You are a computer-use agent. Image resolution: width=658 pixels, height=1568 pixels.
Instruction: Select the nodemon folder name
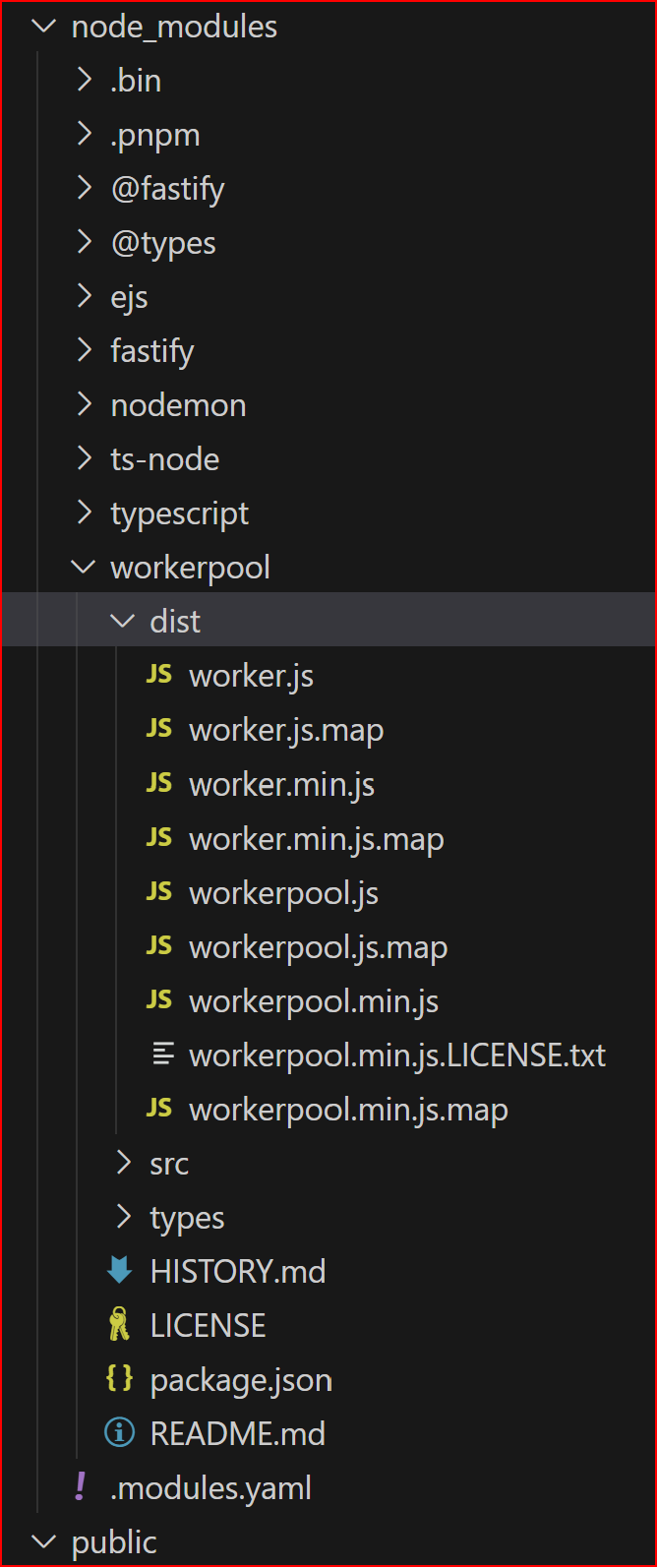coord(178,405)
